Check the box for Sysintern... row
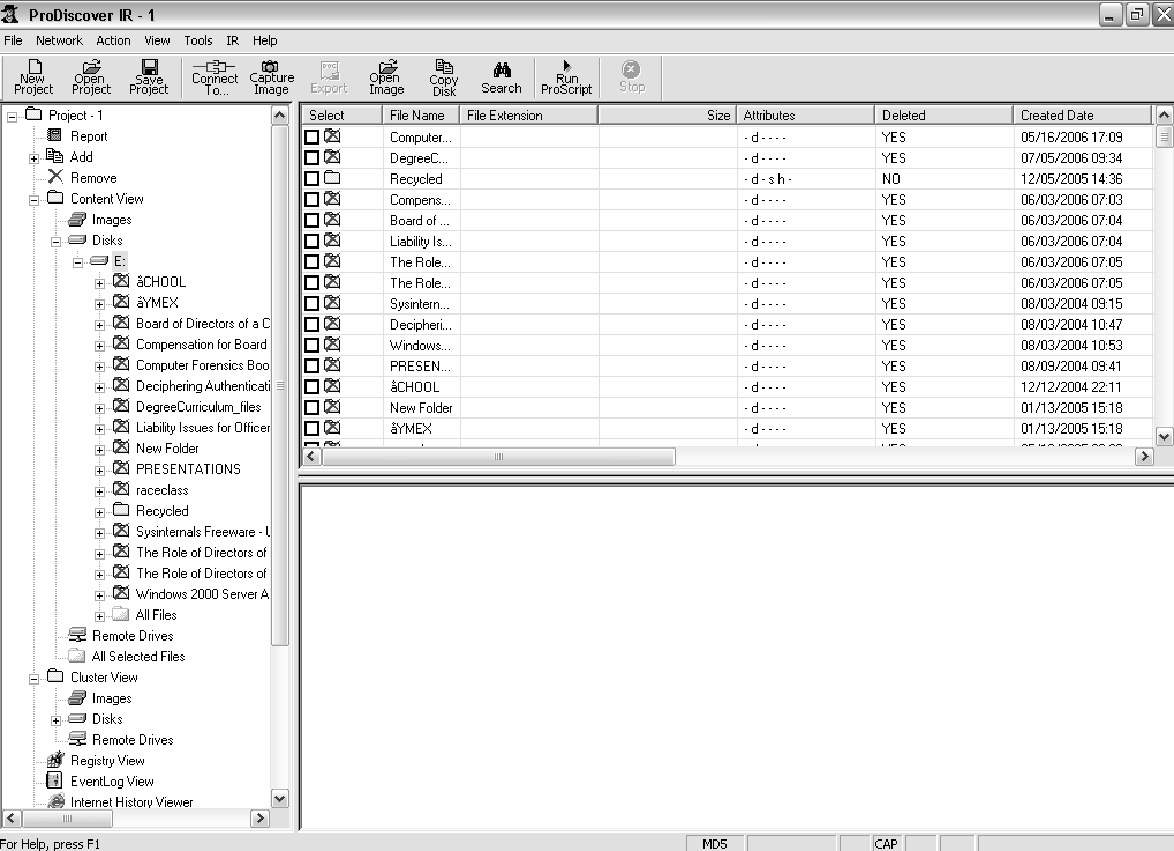The width and height of the screenshot is (1174, 851). (x=311, y=304)
